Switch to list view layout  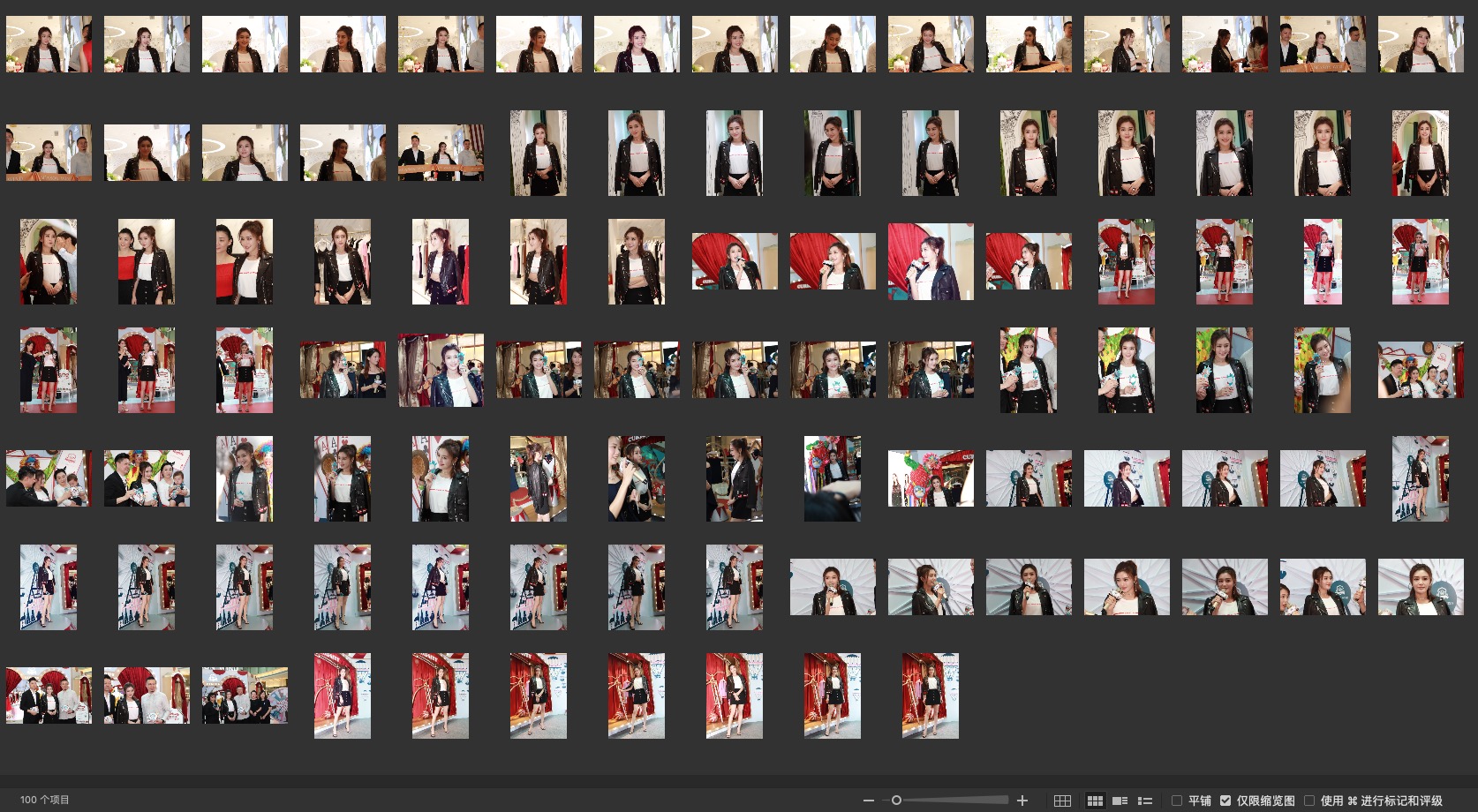point(1145,801)
